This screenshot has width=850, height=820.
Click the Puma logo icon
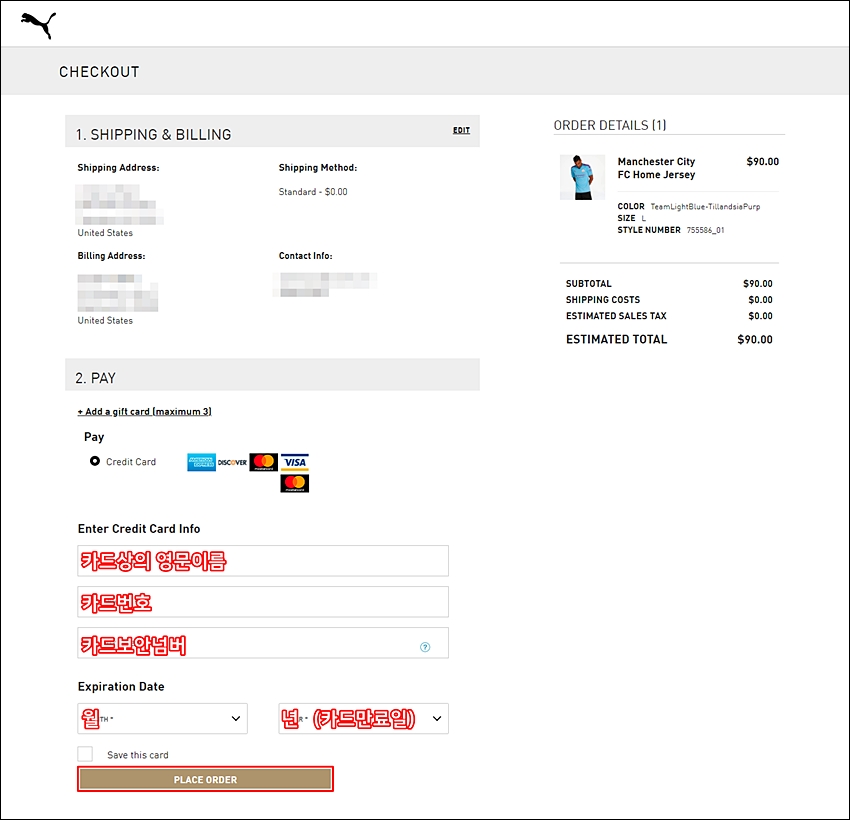point(38,25)
